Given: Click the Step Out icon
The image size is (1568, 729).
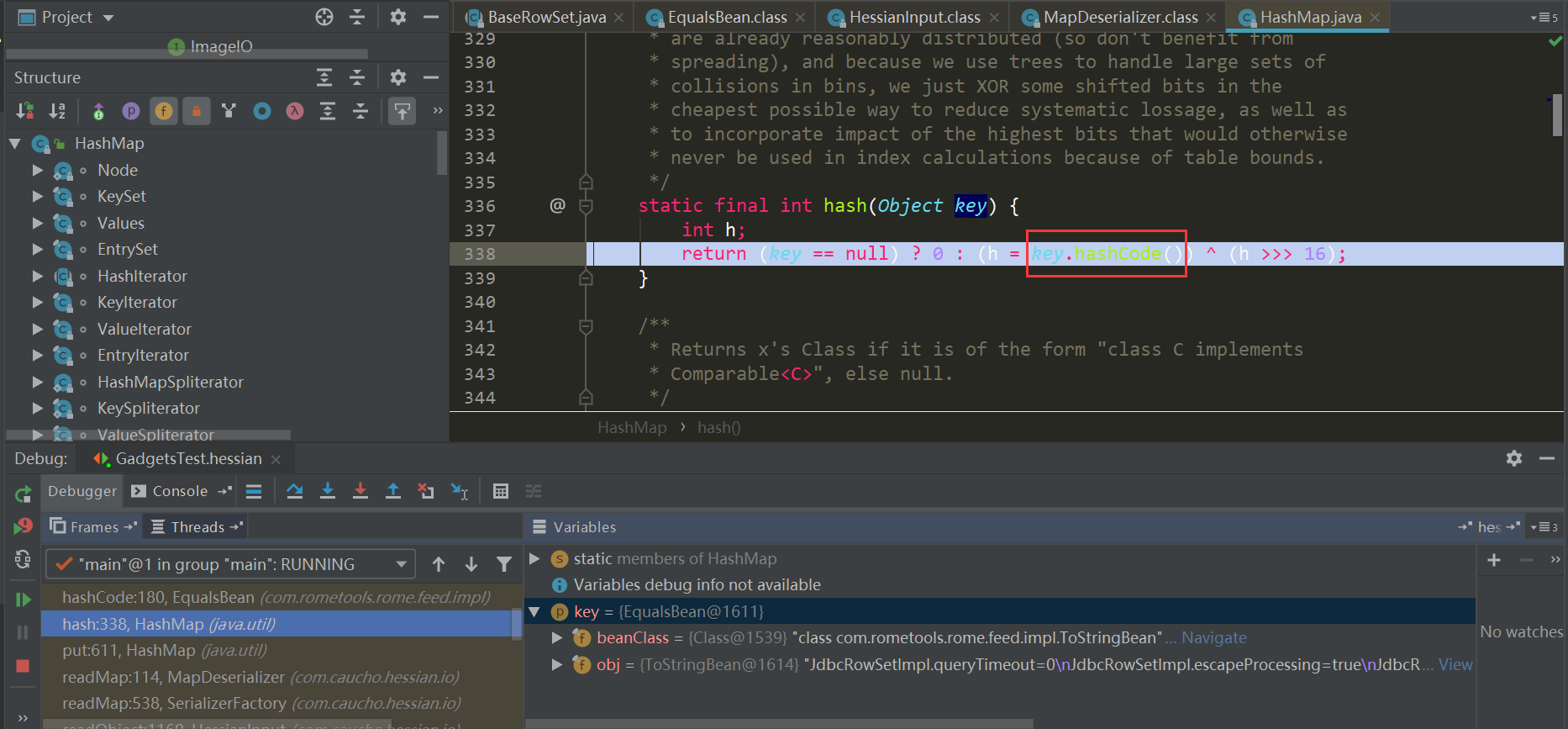Looking at the screenshot, I should point(392,491).
